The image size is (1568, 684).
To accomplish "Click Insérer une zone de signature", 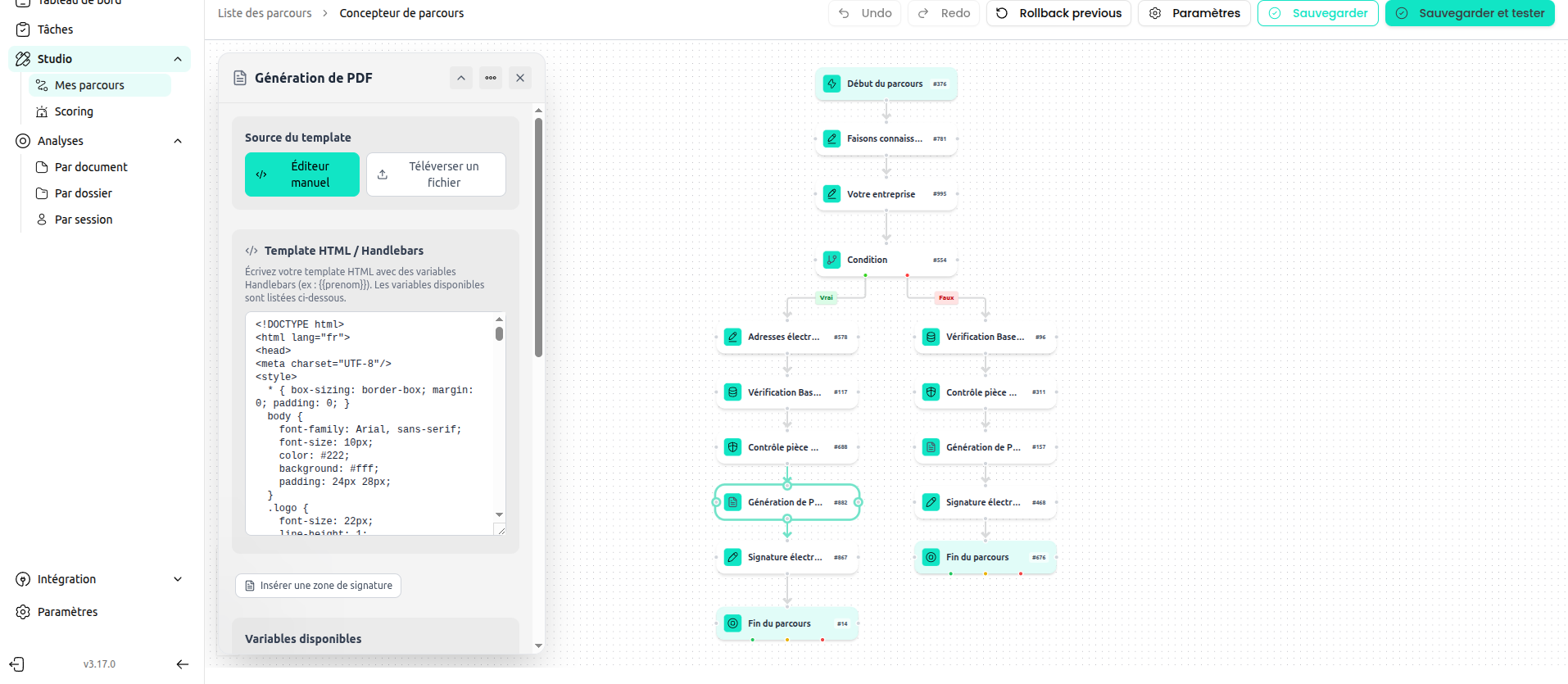I will (318, 586).
